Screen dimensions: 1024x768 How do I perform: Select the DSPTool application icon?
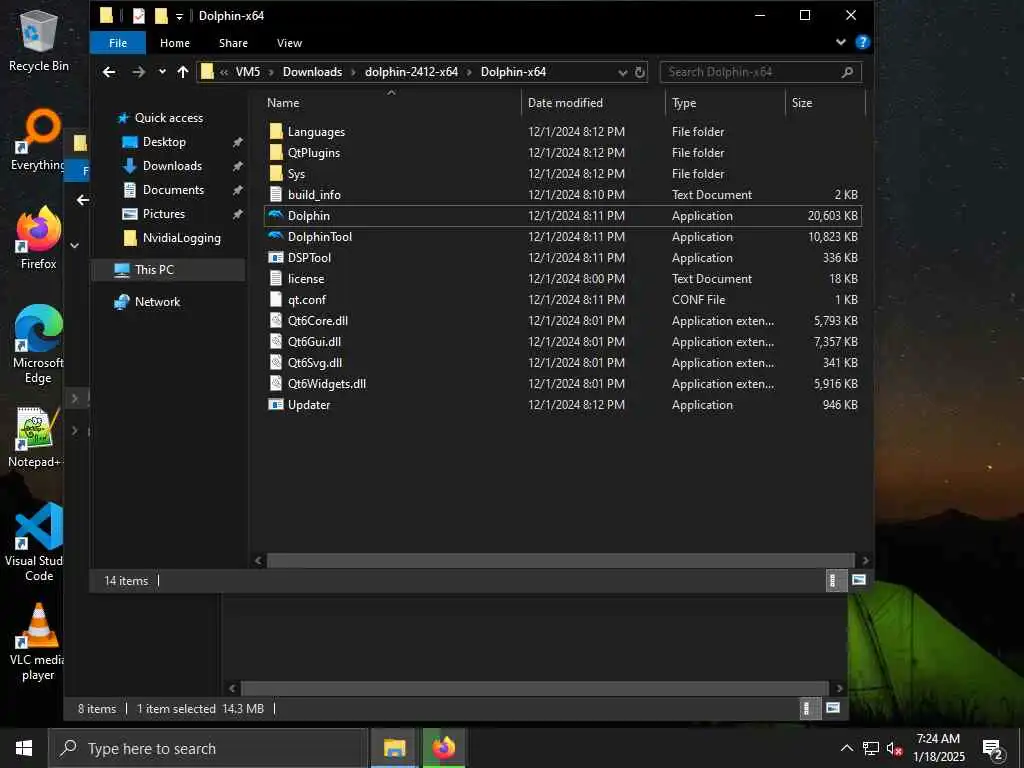pos(276,257)
